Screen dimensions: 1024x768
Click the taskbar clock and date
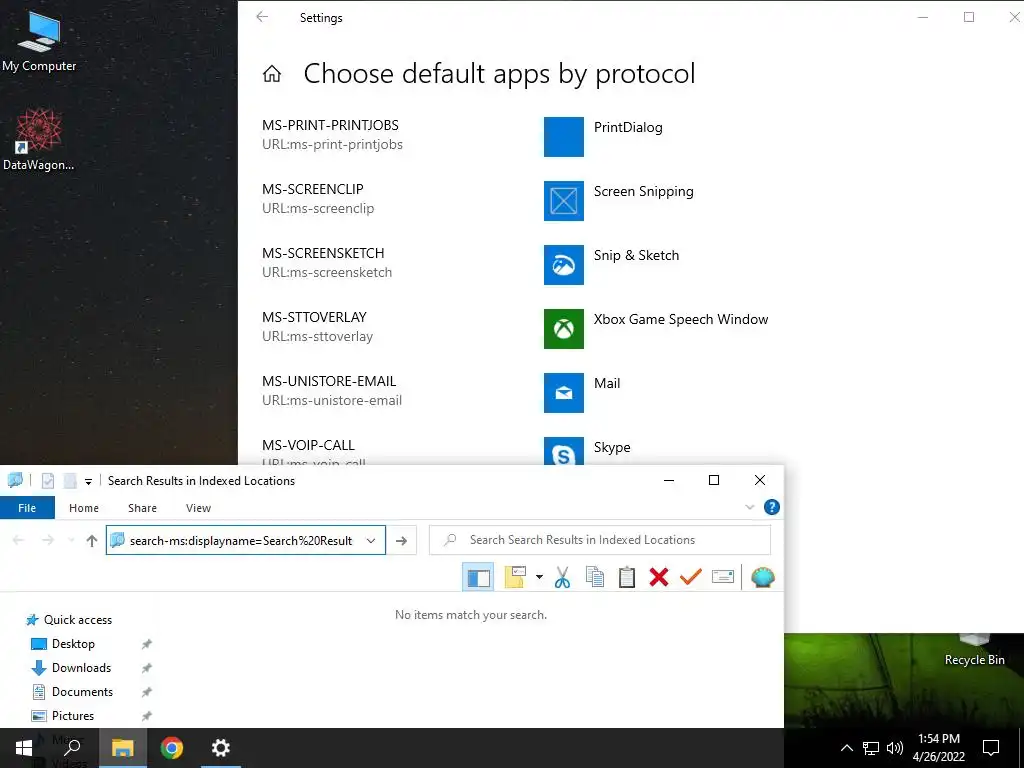(938, 748)
